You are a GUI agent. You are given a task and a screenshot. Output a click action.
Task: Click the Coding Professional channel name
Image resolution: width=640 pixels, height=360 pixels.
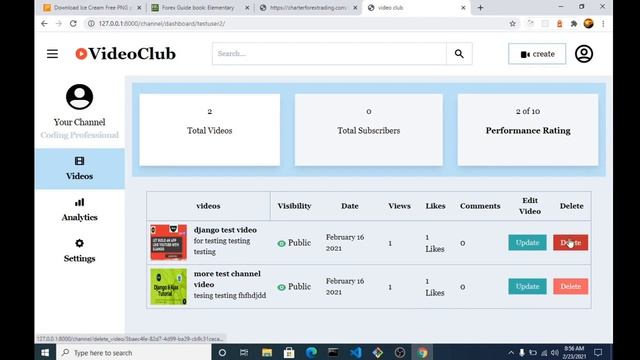80,135
